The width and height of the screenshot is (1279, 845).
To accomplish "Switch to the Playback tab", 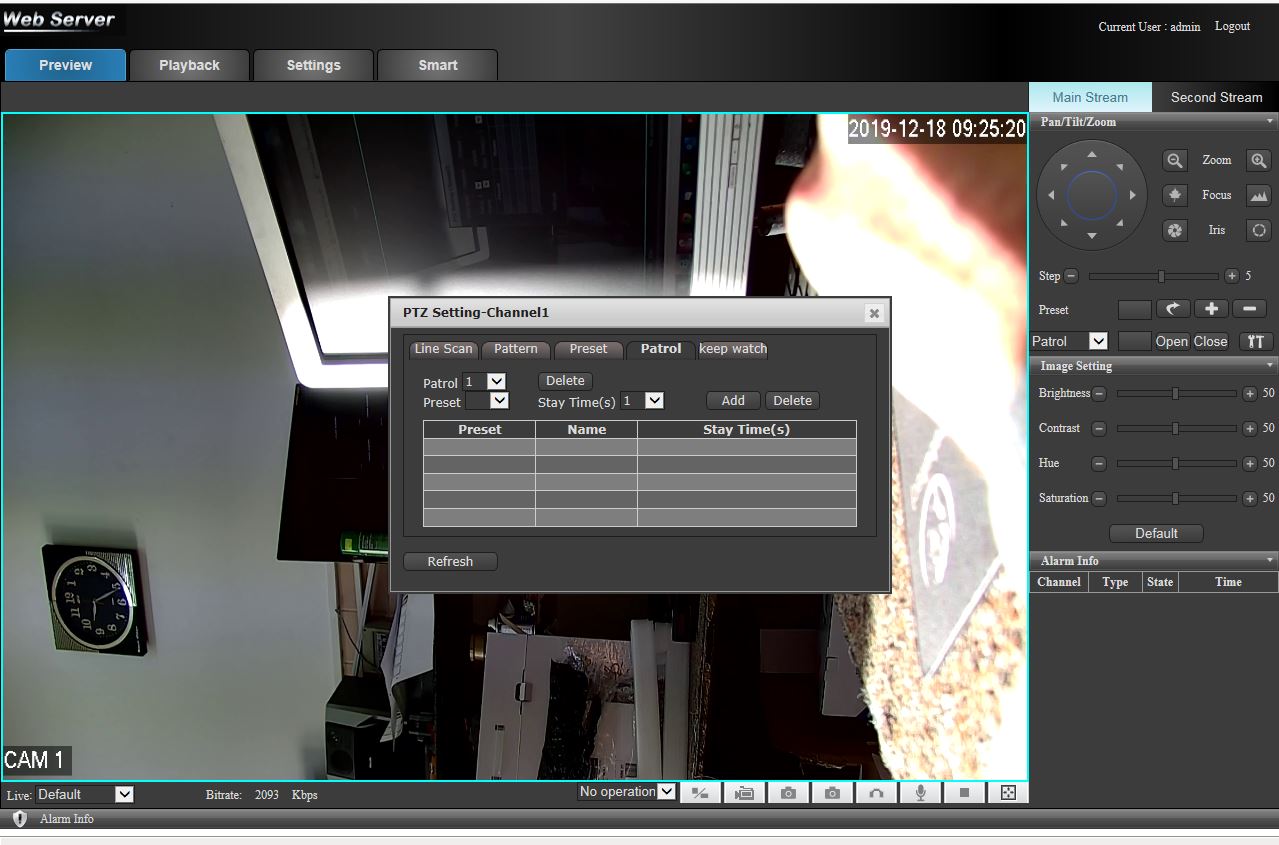I will (189, 65).
